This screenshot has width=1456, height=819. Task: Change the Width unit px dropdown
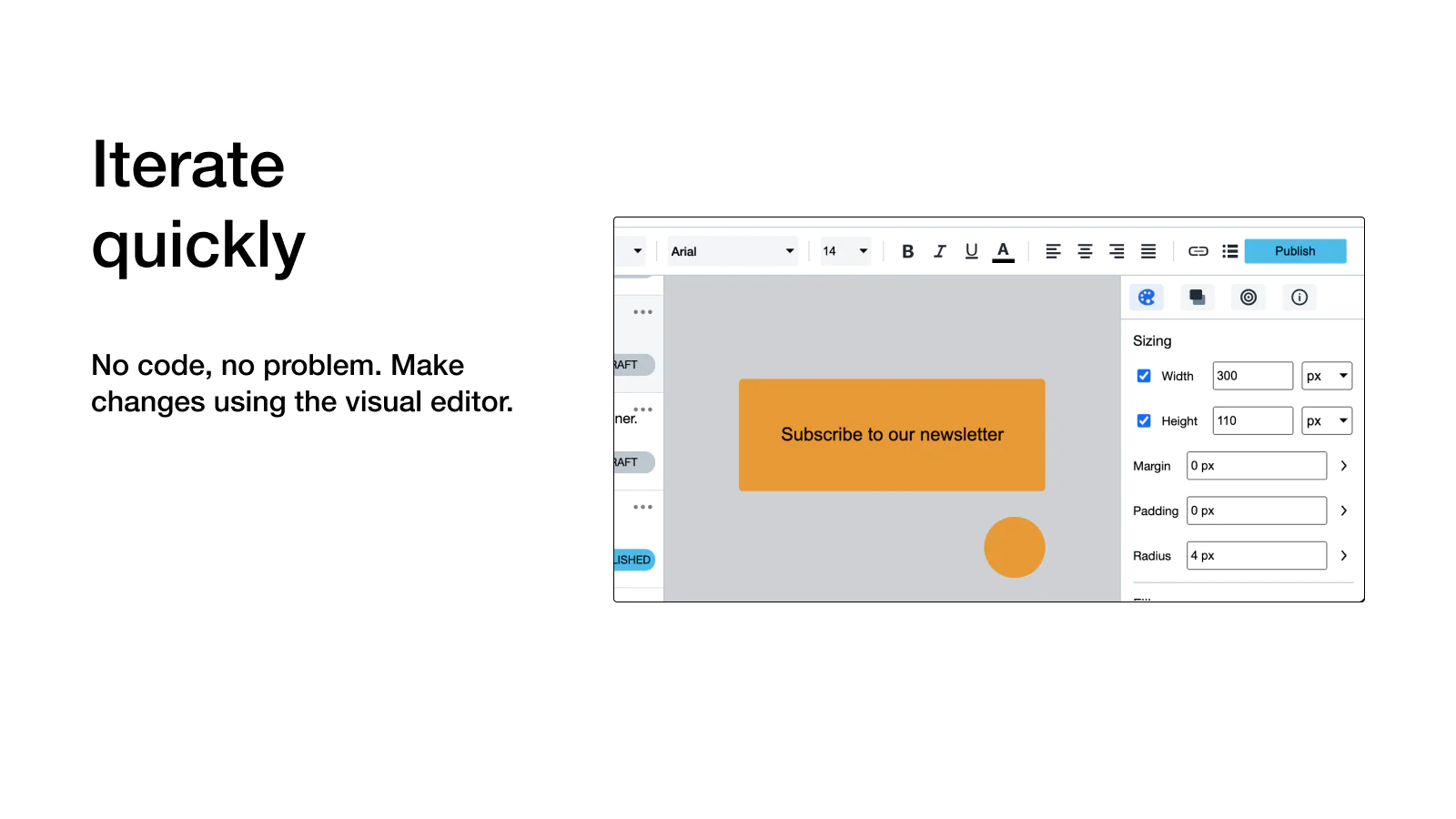pos(1326,376)
